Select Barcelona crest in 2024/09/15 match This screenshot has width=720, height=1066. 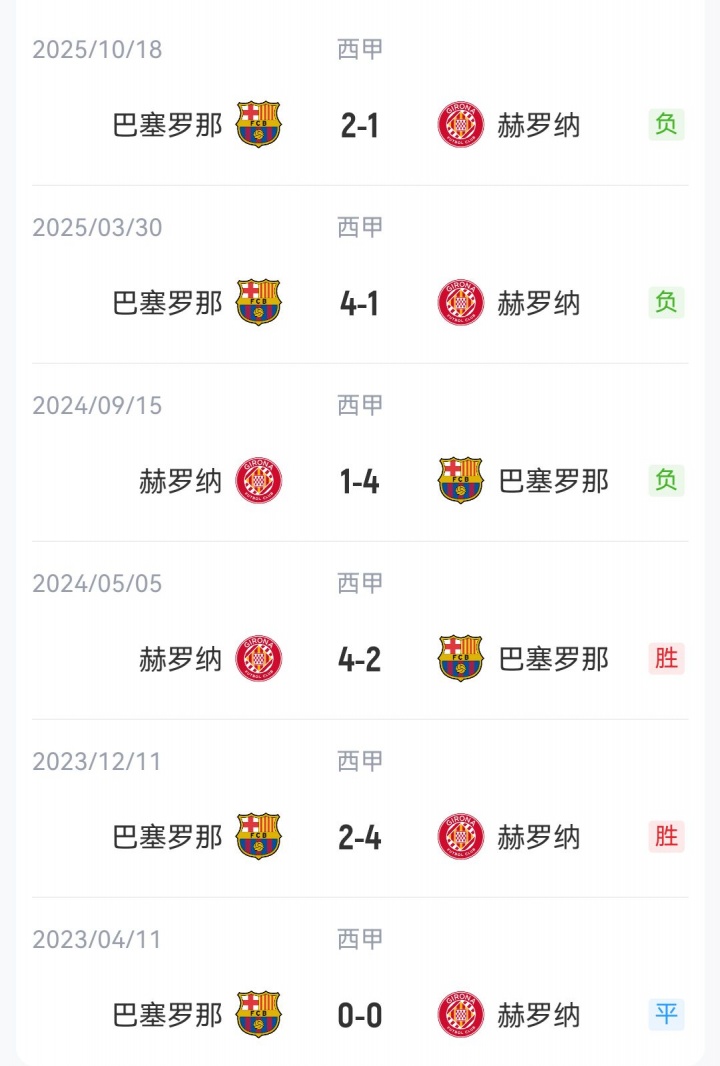(461, 481)
